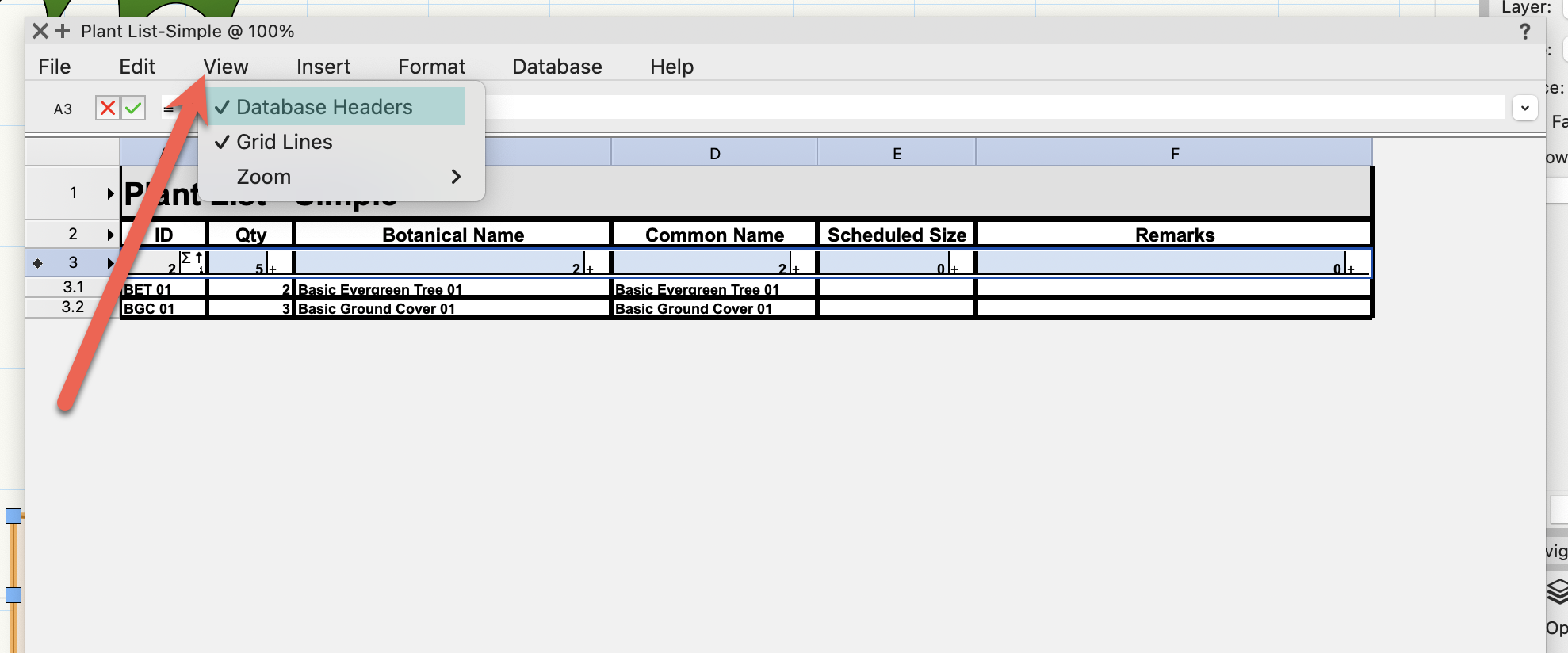Click the lower blue selection handle at left edge
Viewport: 1568px width, 653px height.
point(13,595)
